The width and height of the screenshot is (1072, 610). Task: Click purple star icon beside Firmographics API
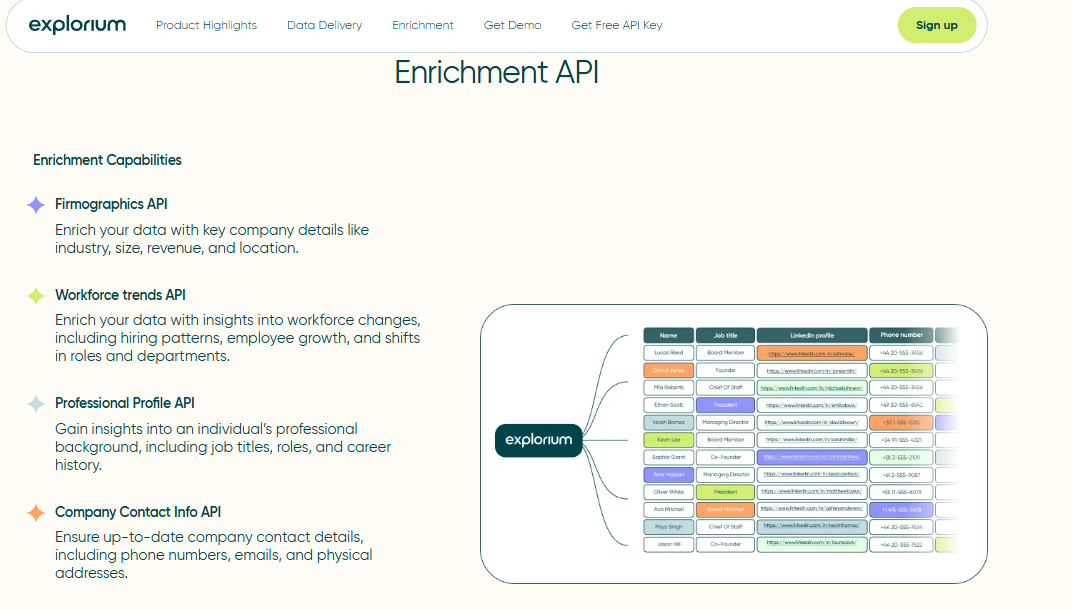[36, 204]
